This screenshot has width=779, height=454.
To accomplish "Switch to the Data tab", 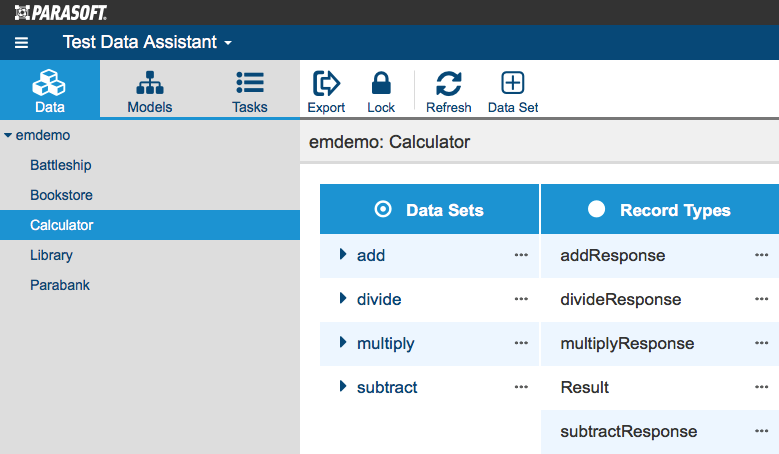I will click(x=50, y=89).
